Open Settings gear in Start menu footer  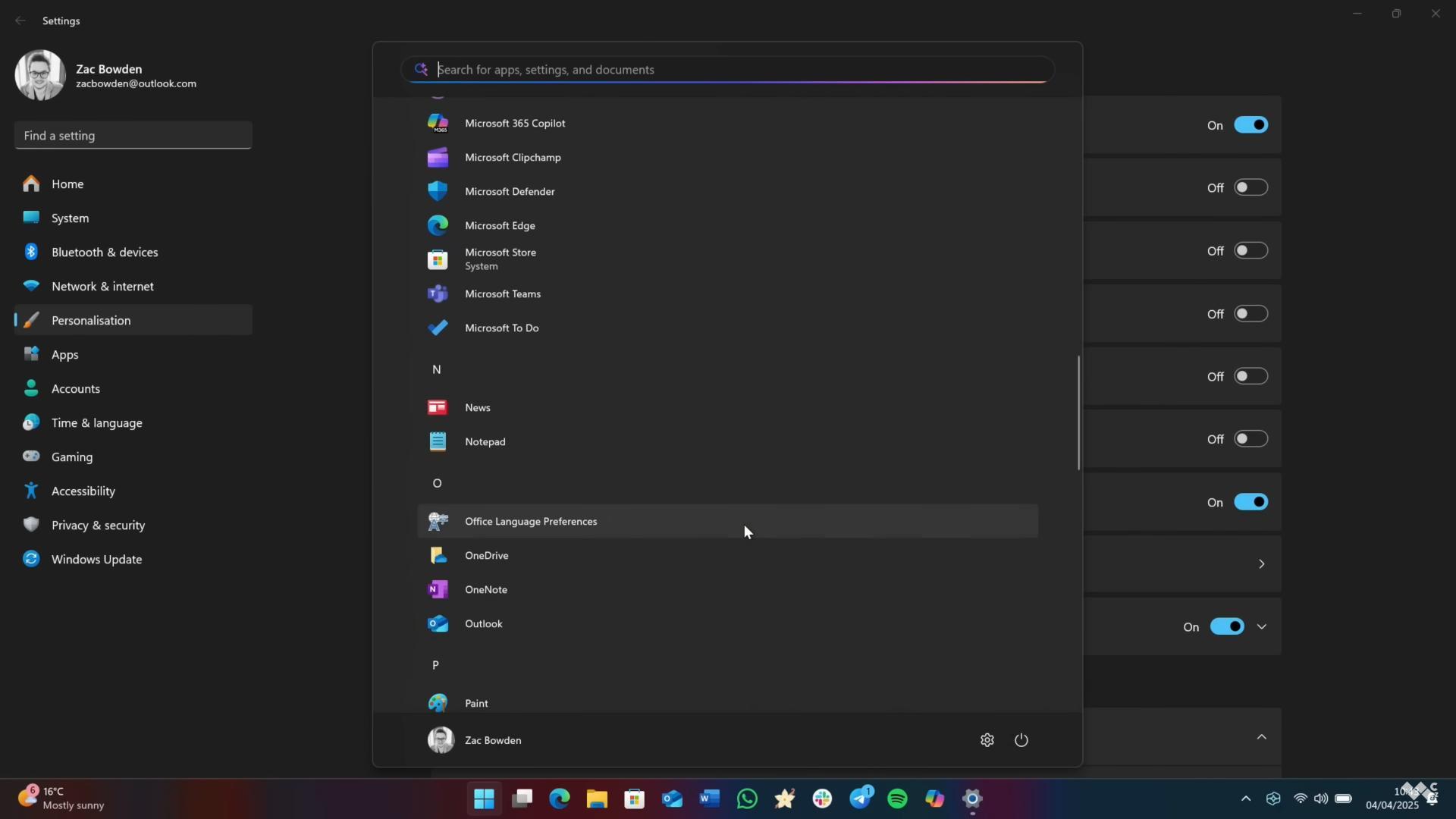(x=987, y=740)
